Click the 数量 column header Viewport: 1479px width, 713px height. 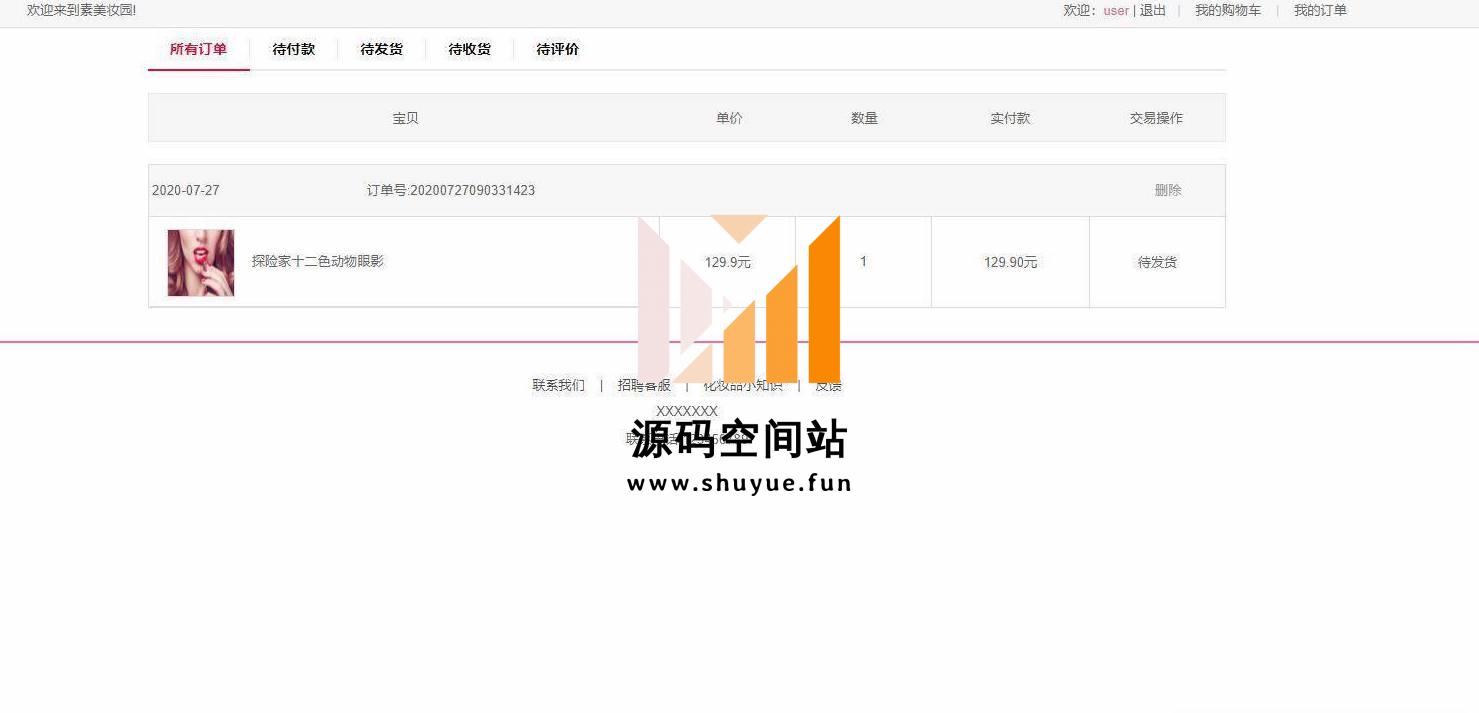[x=864, y=118]
